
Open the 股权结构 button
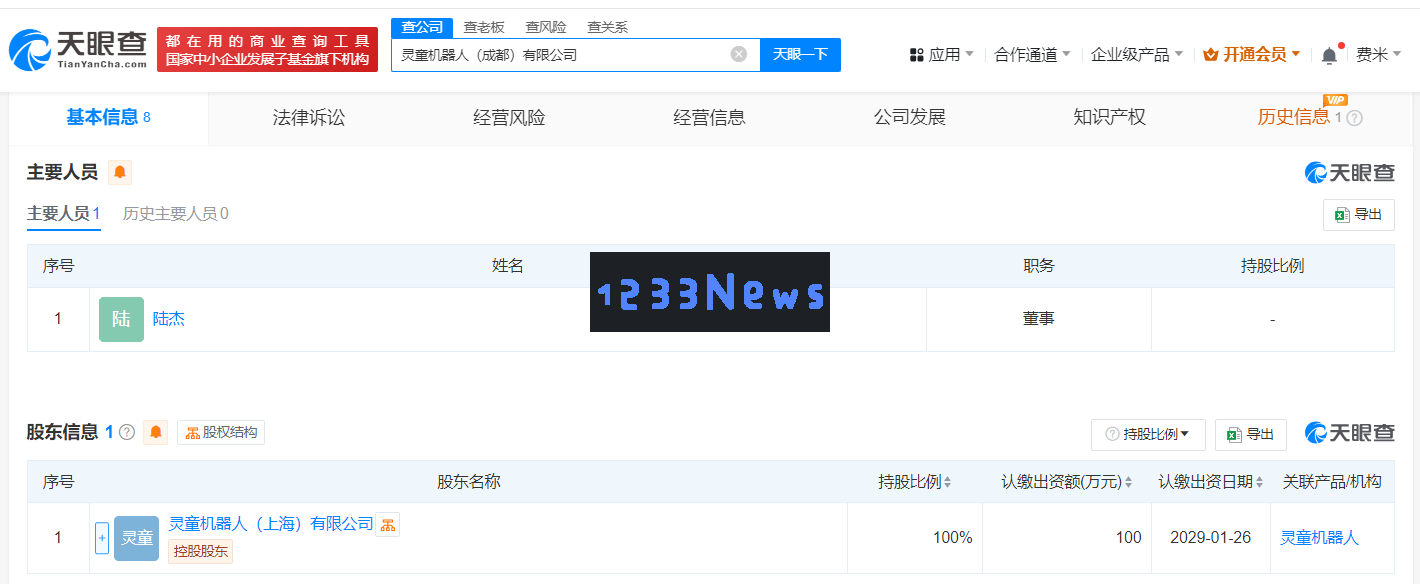[221, 433]
